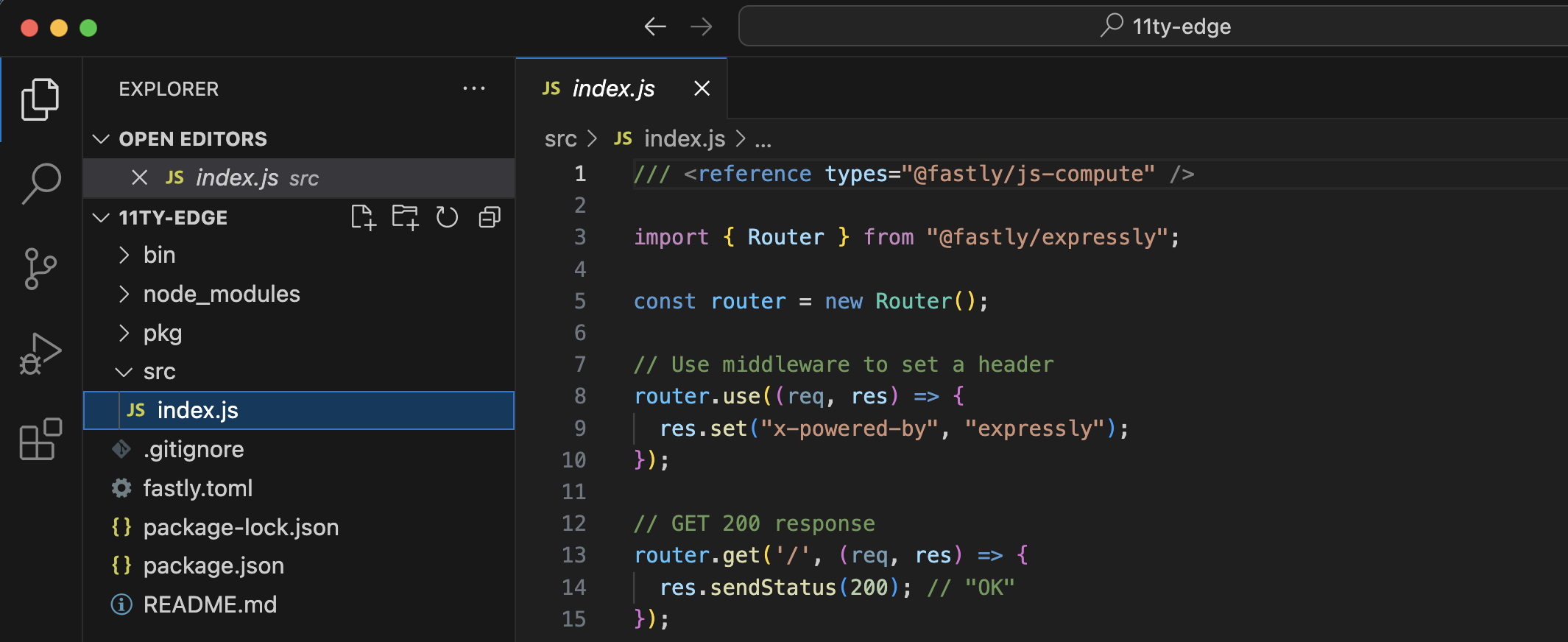Close the index.js editor tab
1568x642 pixels.
pyautogui.click(x=702, y=88)
